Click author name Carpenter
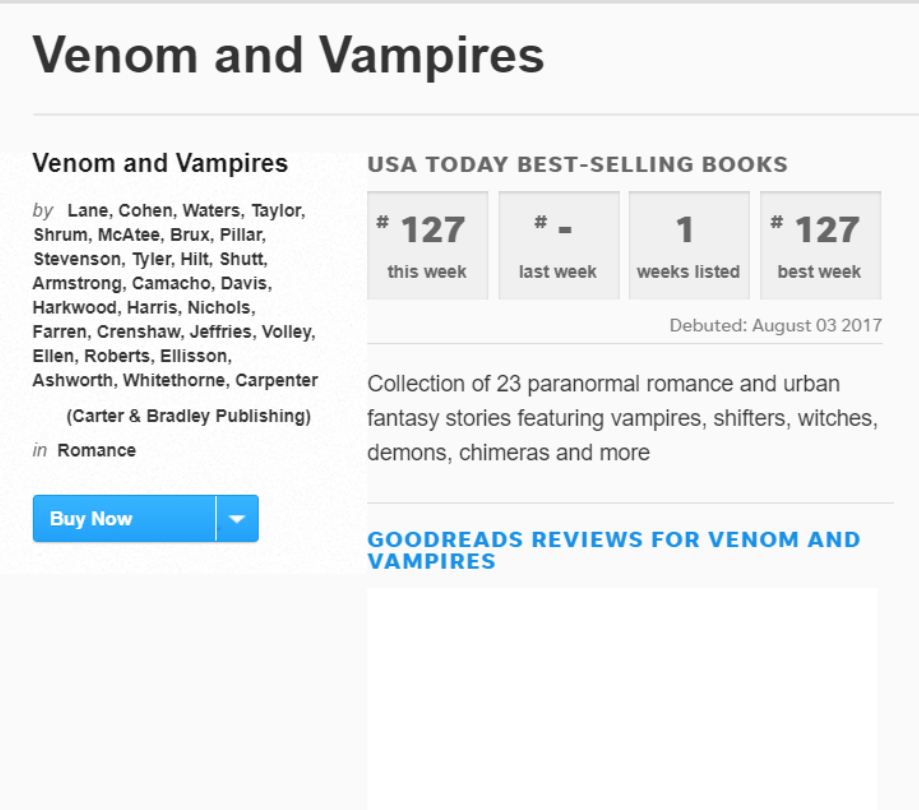The width and height of the screenshot is (919, 810). [x=277, y=380]
